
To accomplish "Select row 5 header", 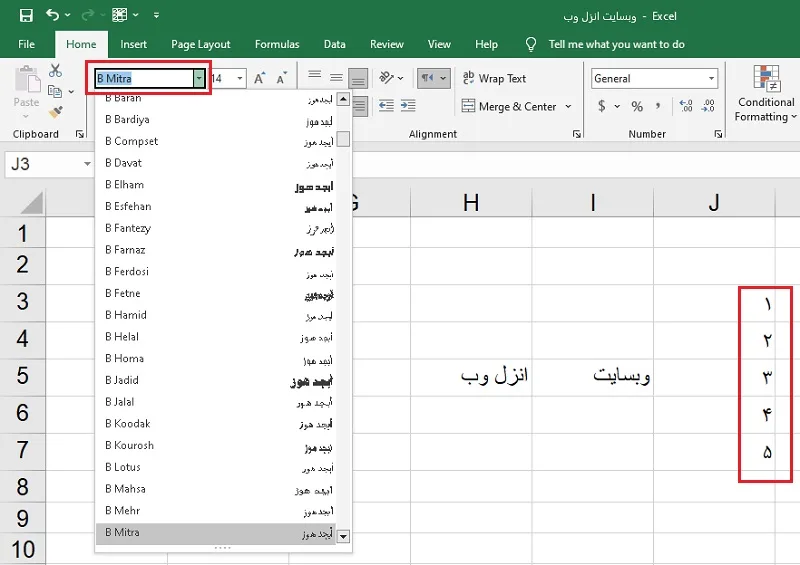I will pos(22,376).
